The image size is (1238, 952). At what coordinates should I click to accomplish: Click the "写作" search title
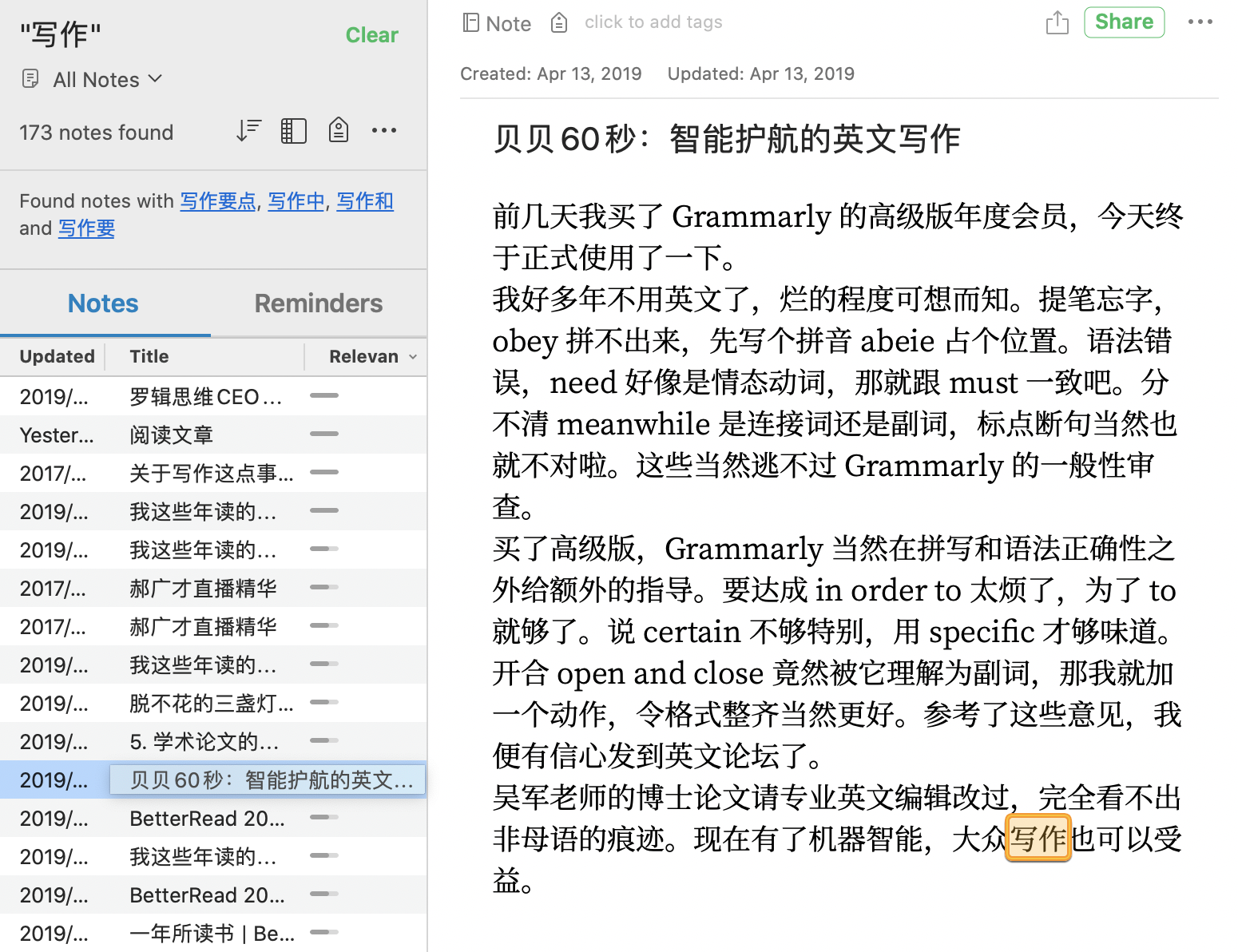(x=61, y=34)
